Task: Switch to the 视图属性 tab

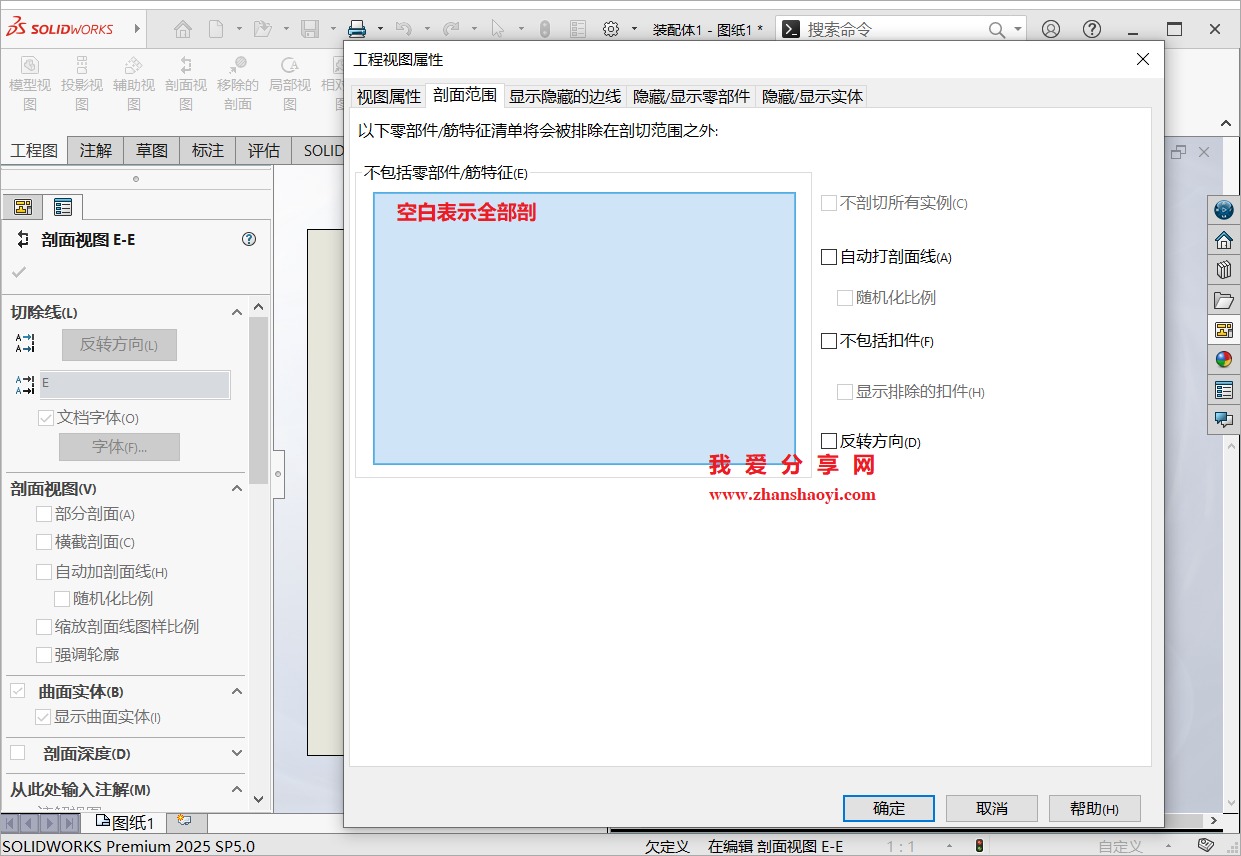Action: click(x=389, y=96)
